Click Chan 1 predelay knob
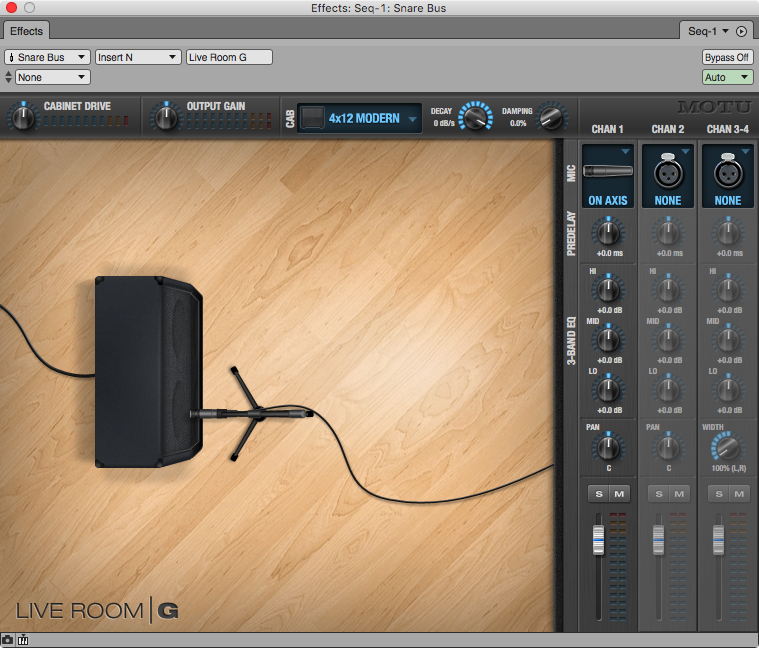Image resolution: width=759 pixels, height=648 pixels. click(608, 233)
